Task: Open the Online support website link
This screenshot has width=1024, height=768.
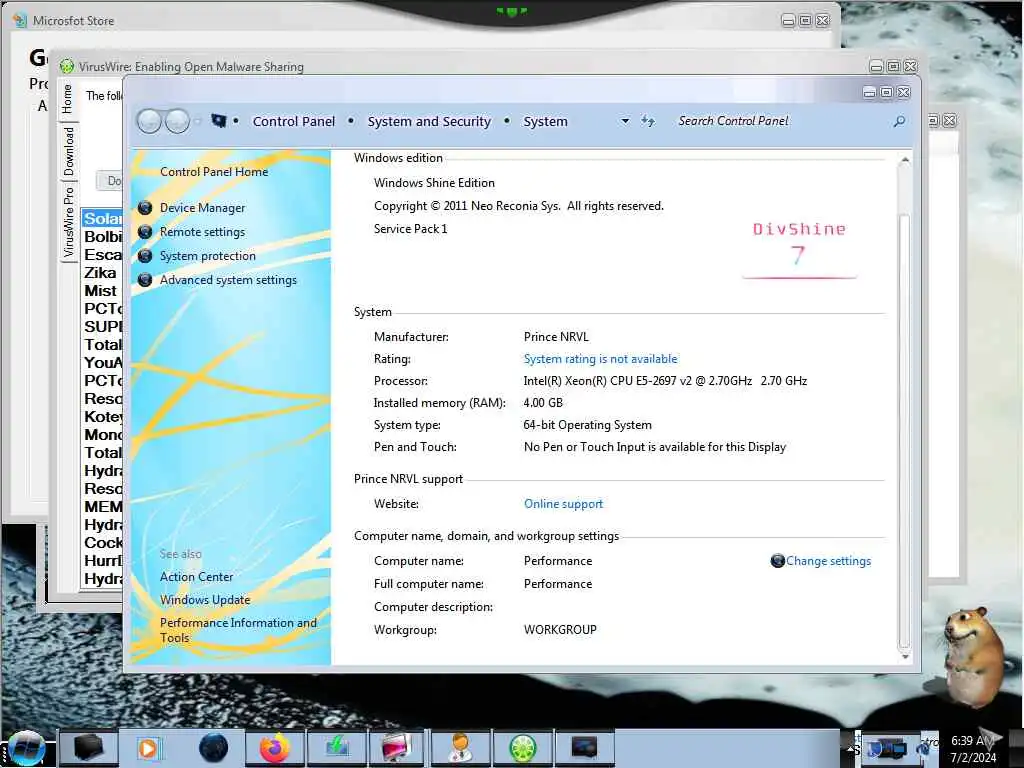Action: [x=563, y=504]
